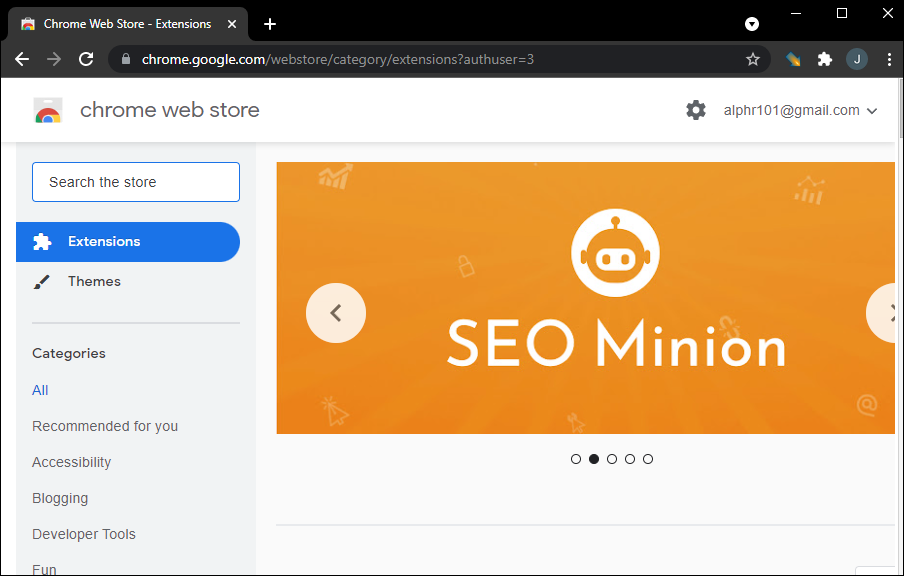Open the J profile avatar
This screenshot has height=576, width=904.
857,59
